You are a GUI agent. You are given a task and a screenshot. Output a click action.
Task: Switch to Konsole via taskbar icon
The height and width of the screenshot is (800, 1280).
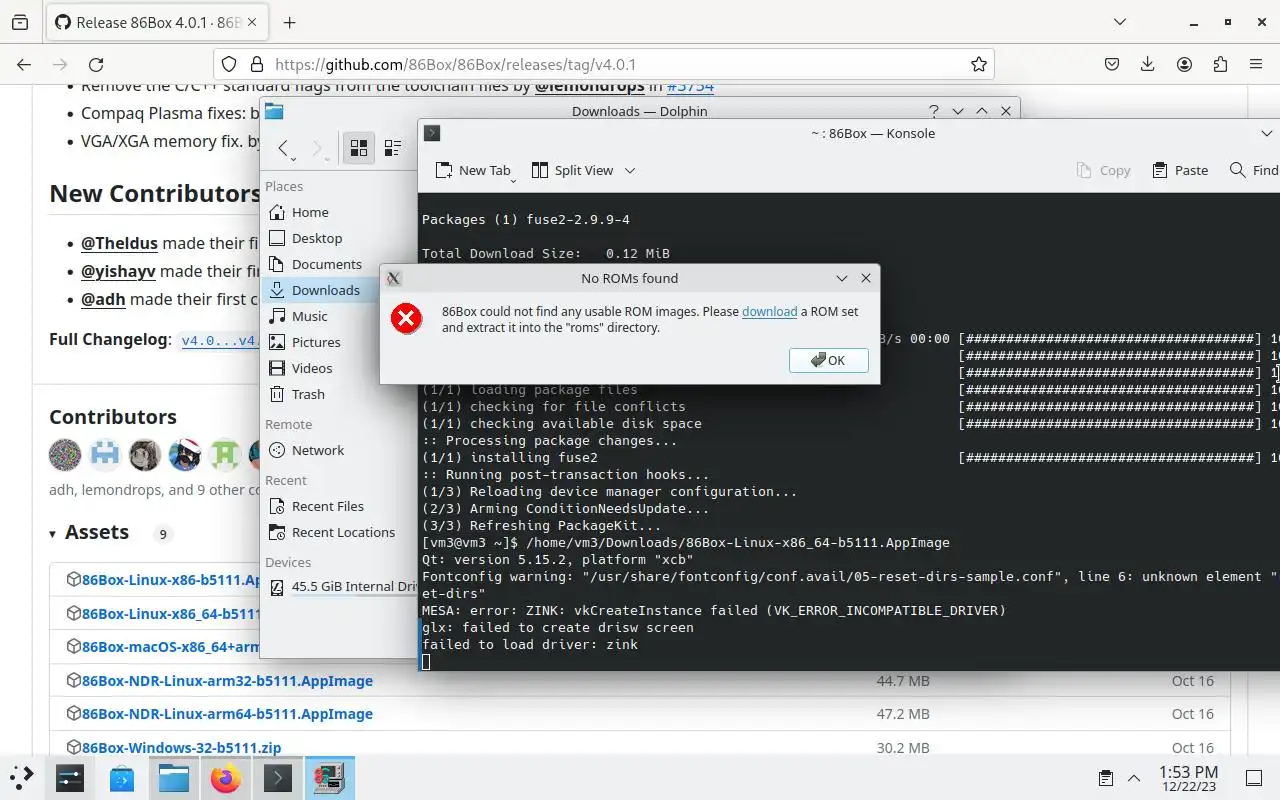pos(277,777)
